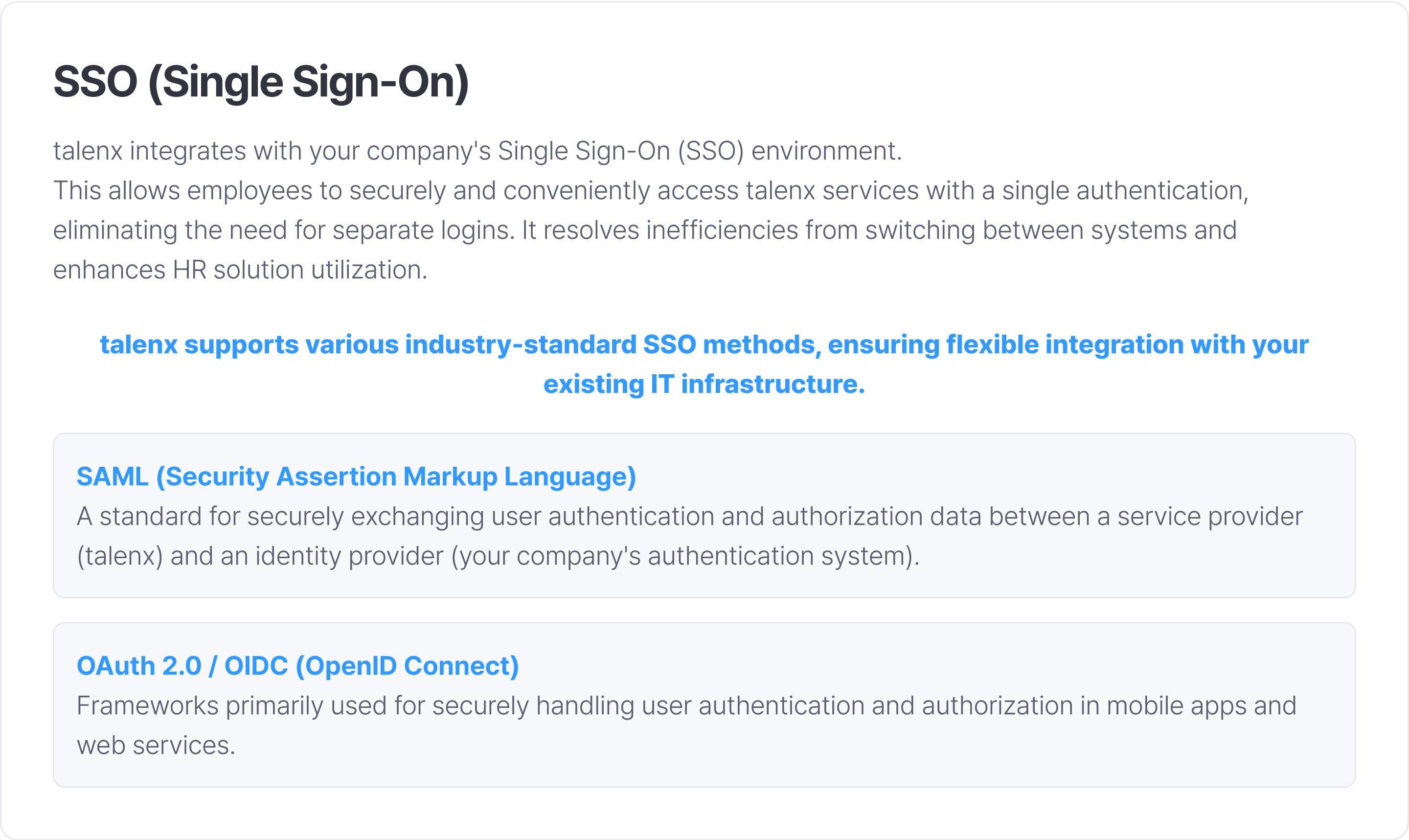Click 'A standard for securely exchanging' line
1409x840 pixels.
[x=689, y=516]
